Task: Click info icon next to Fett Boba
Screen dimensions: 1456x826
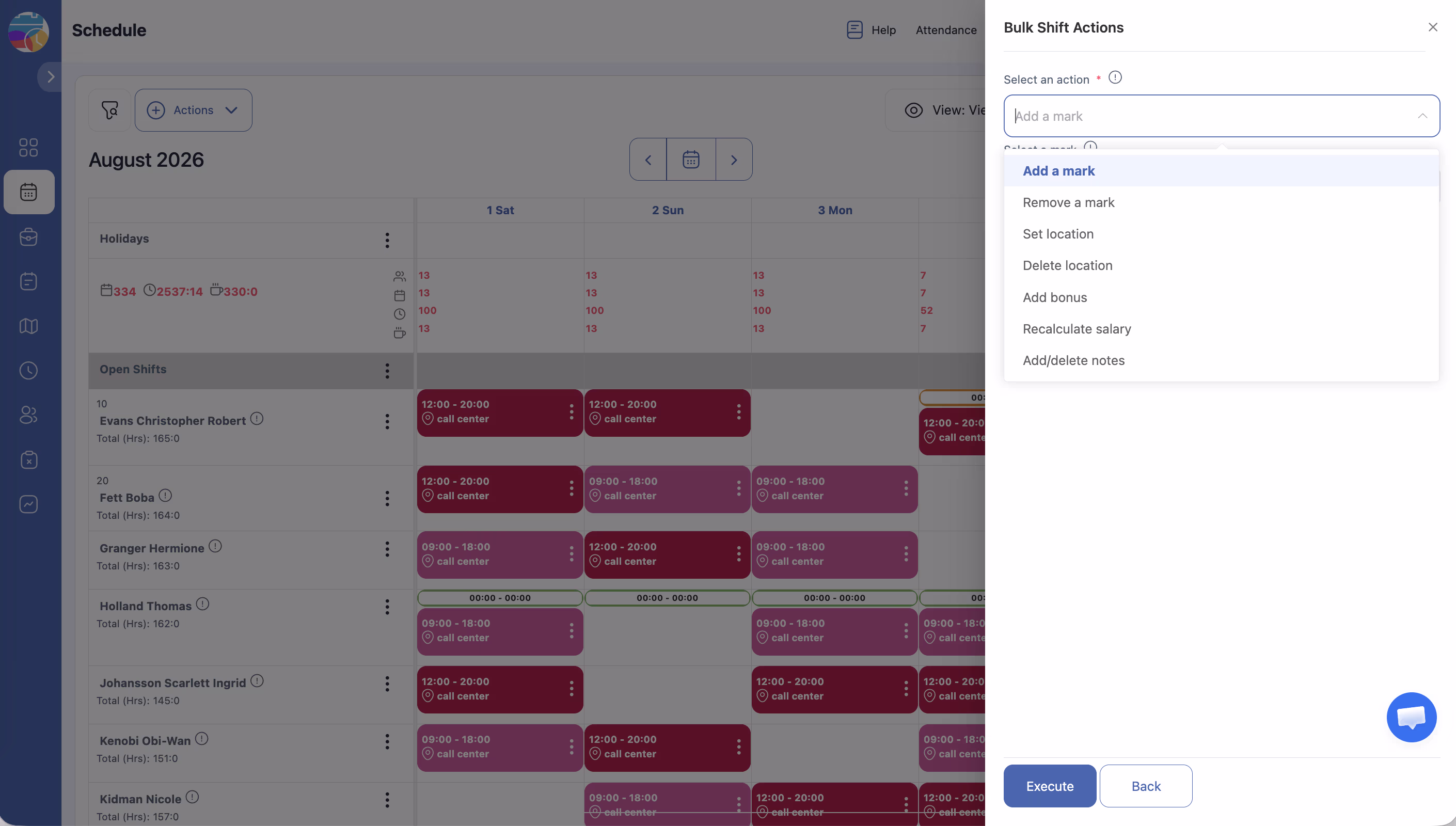Action: [165, 495]
